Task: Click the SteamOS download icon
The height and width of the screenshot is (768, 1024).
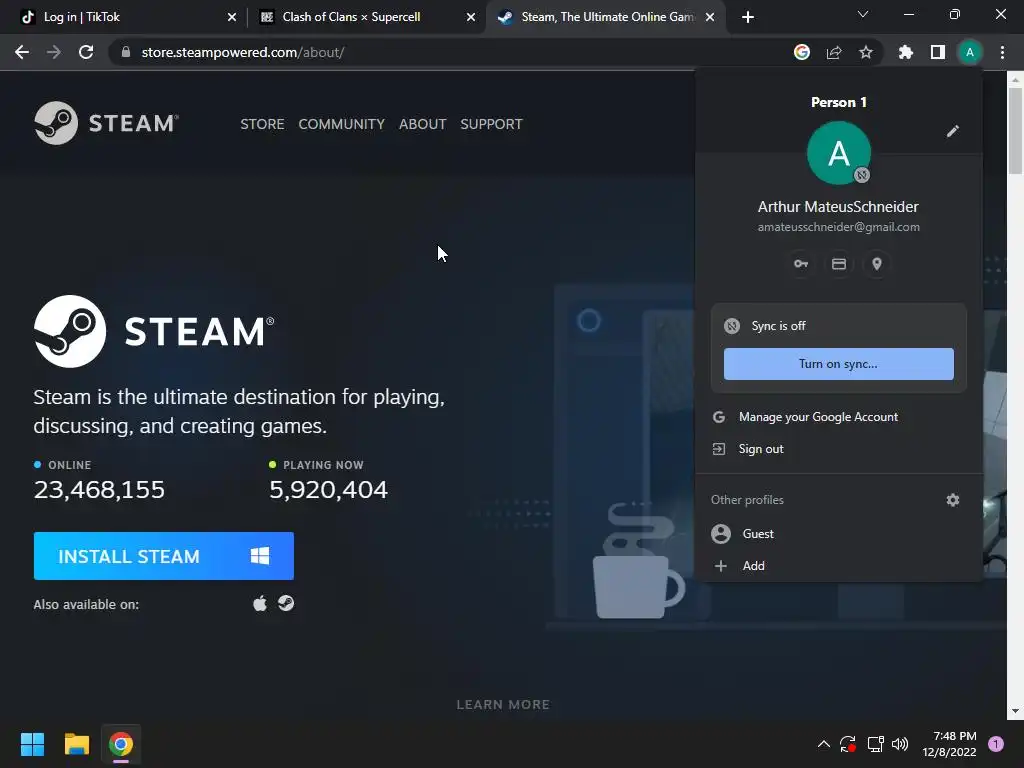Action: point(286,603)
